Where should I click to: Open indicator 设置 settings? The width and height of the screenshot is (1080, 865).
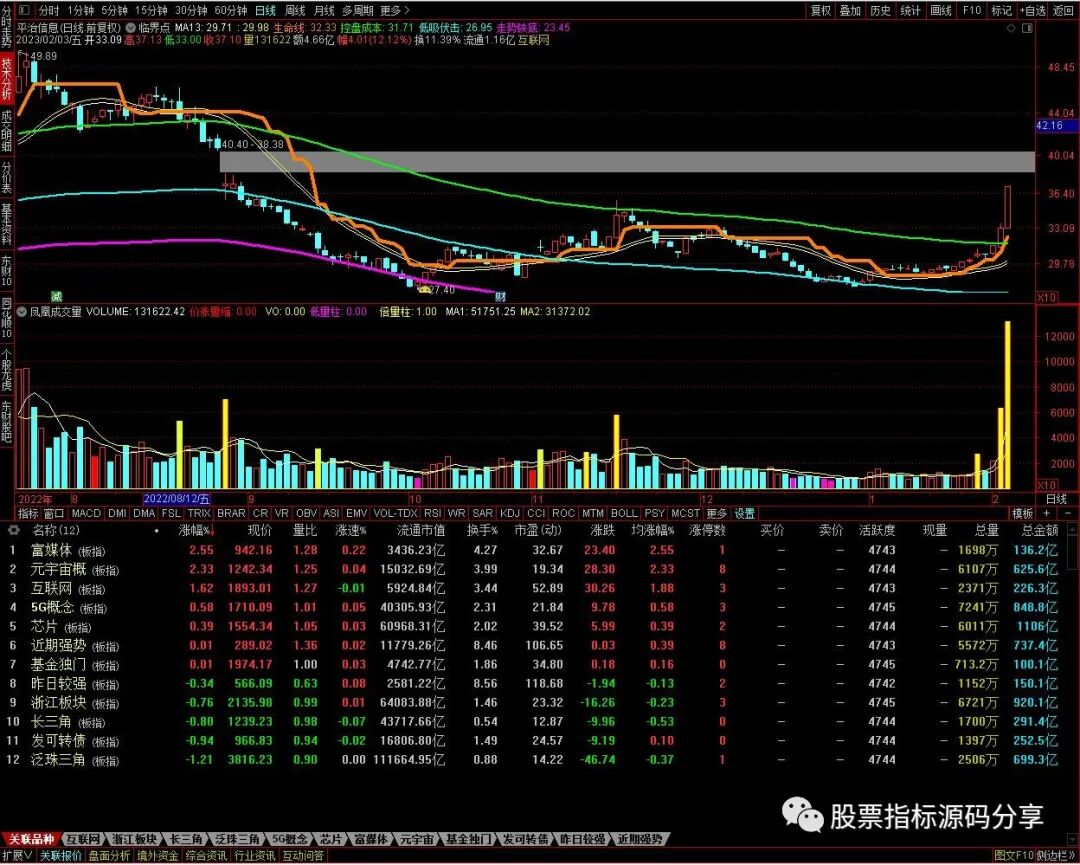[x=745, y=513]
